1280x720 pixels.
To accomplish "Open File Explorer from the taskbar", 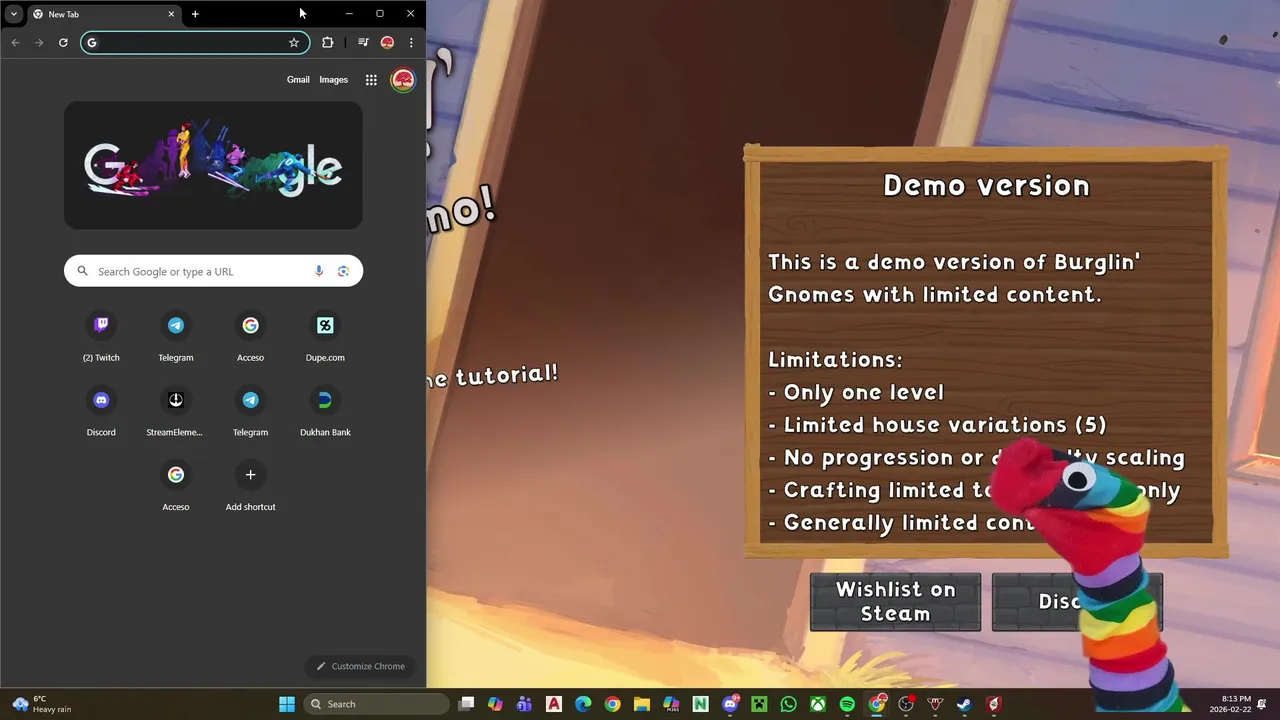I will click(642, 704).
